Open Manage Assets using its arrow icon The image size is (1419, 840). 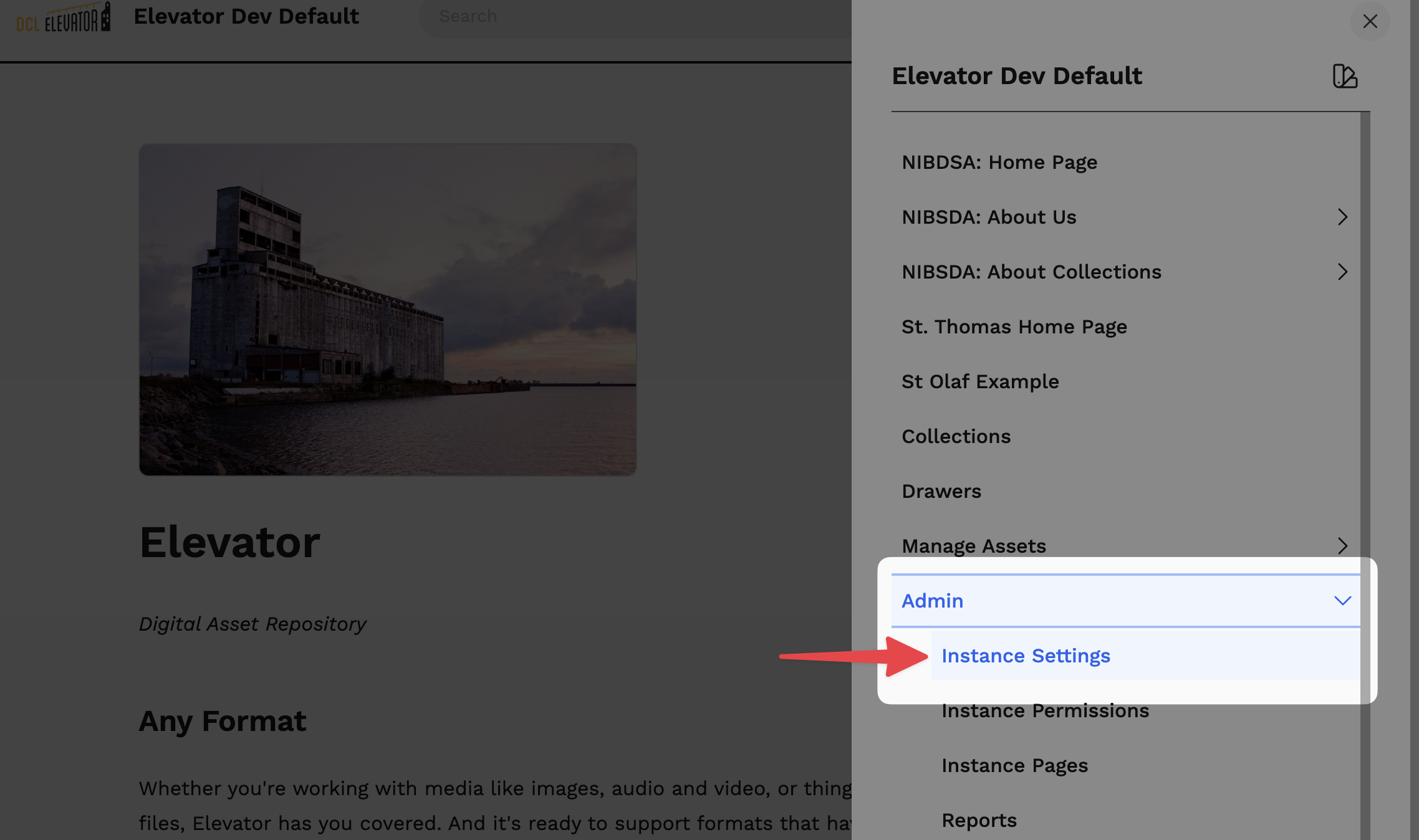[x=1342, y=546]
